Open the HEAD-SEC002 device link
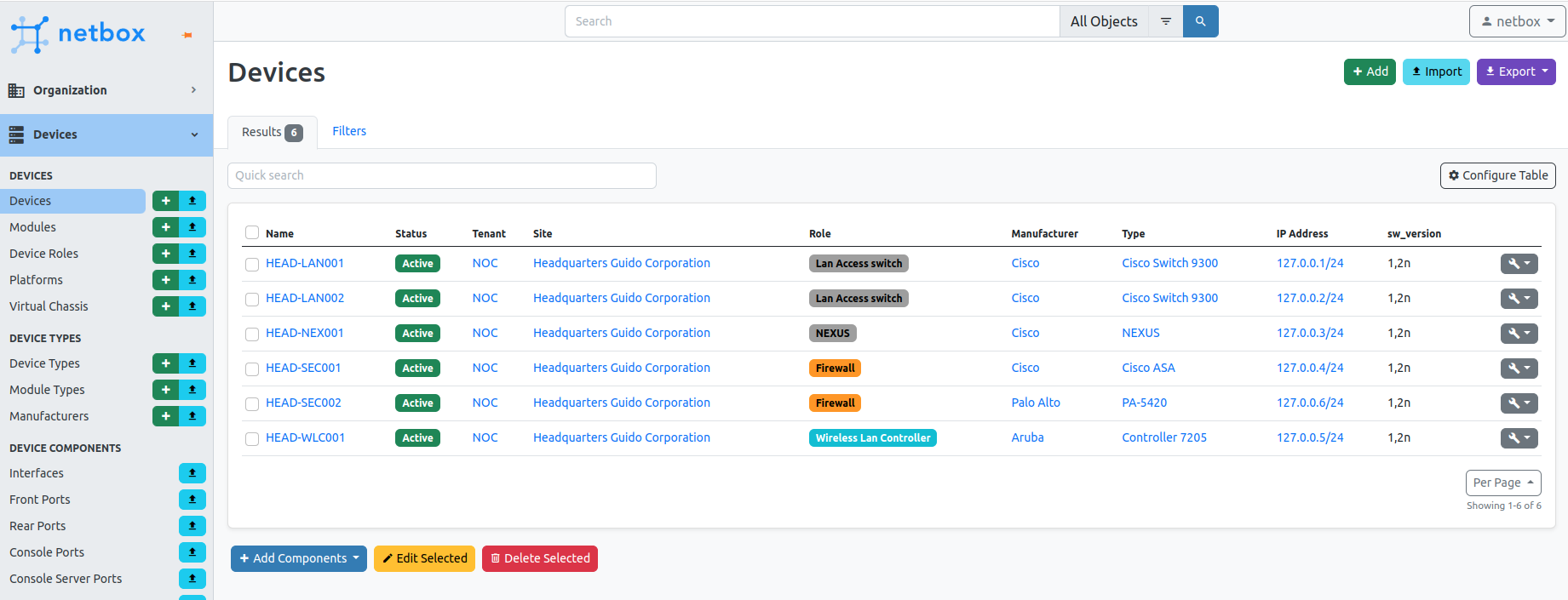Viewport: 1568px width, 600px height. (x=303, y=403)
